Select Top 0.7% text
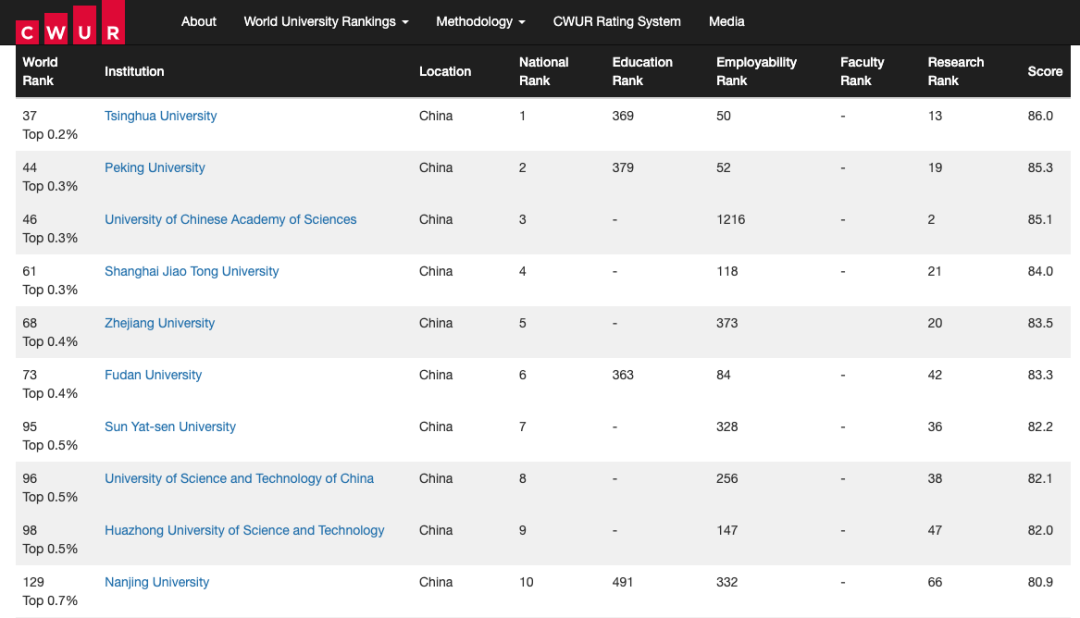 pyautogui.click(x=50, y=601)
